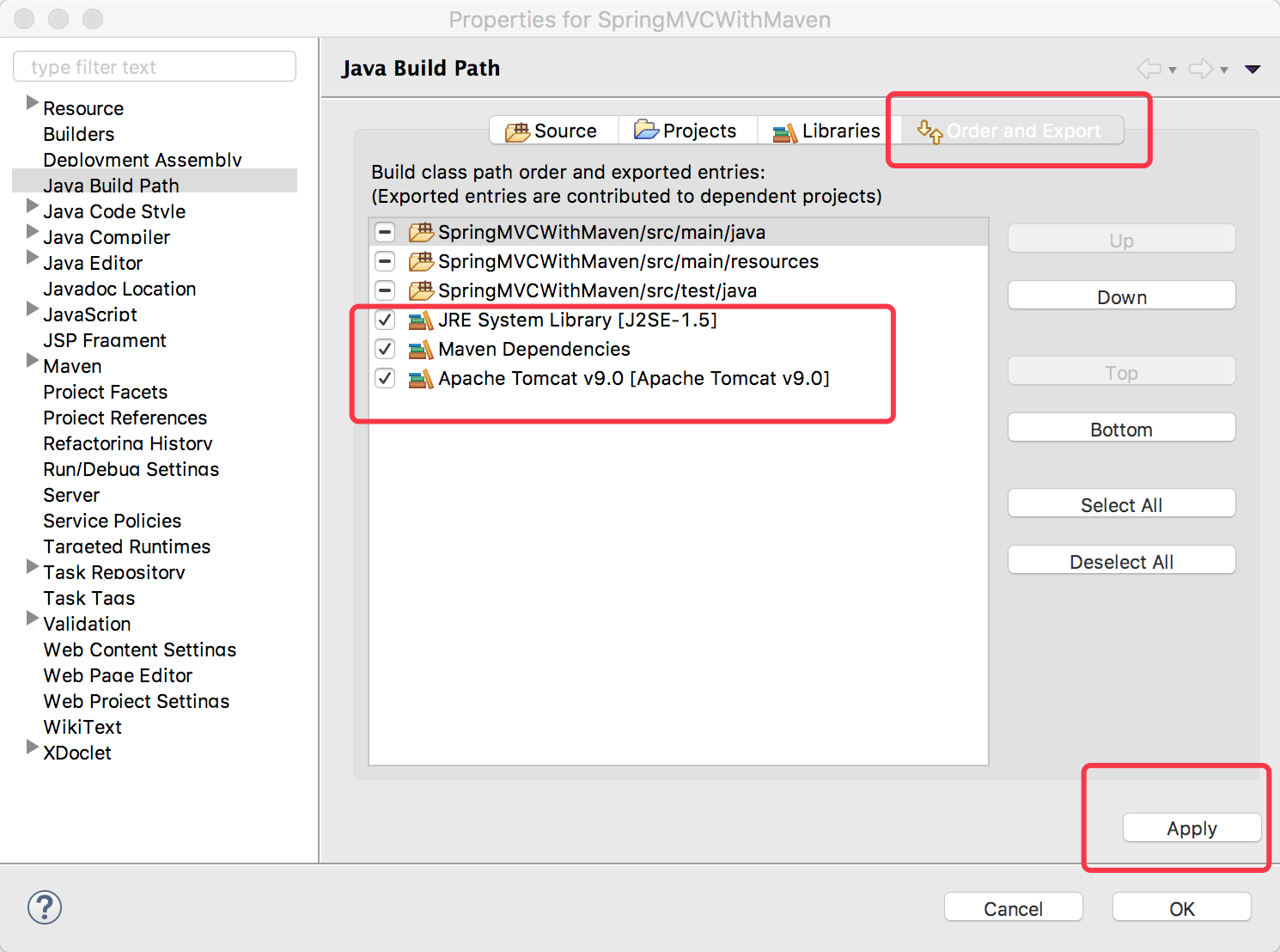Click the folder icon on the Projects tab

(644, 130)
